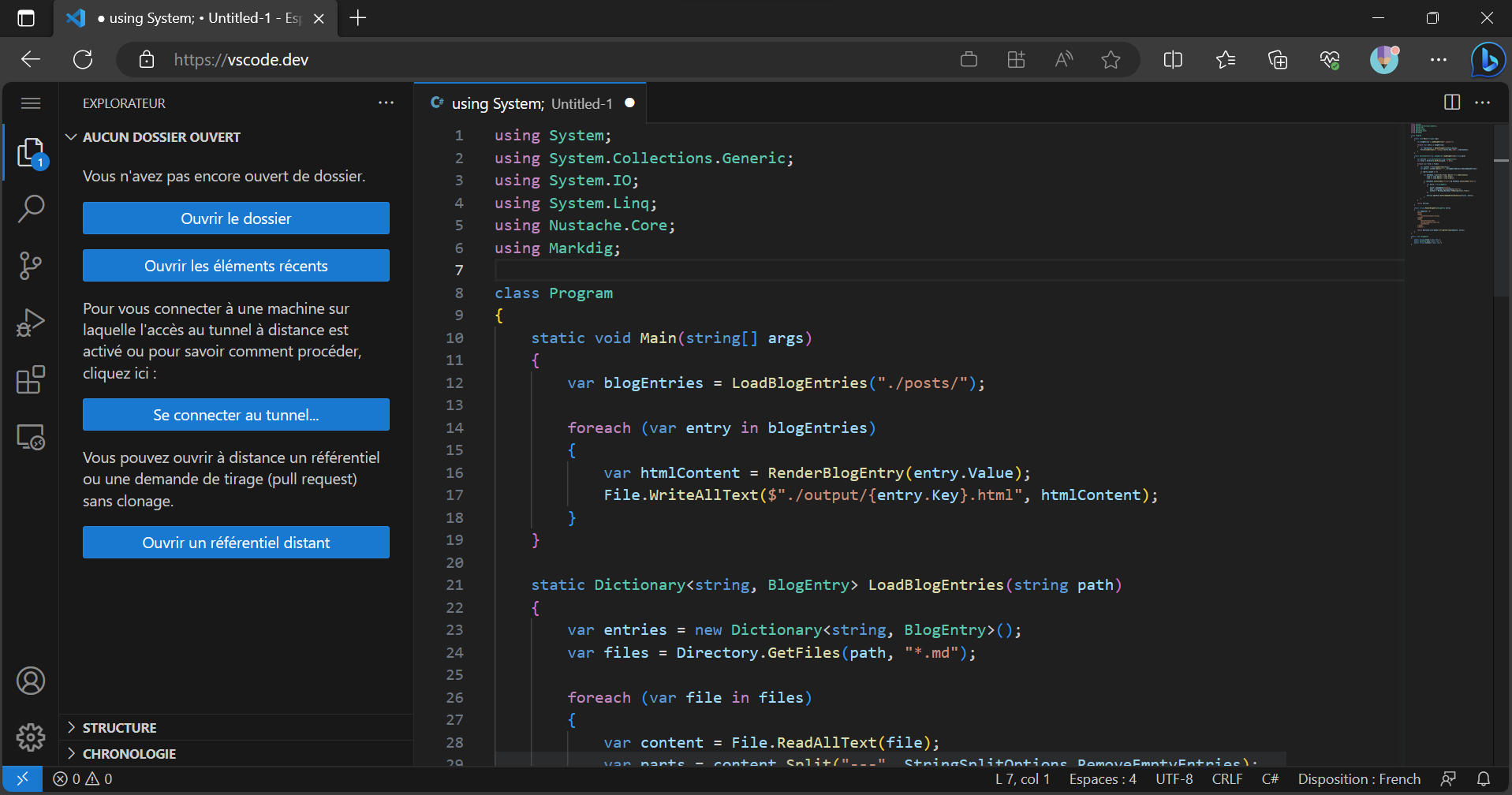Click the remote indicator in the status bar
The height and width of the screenshot is (795, 1512).
pos(23,778)
